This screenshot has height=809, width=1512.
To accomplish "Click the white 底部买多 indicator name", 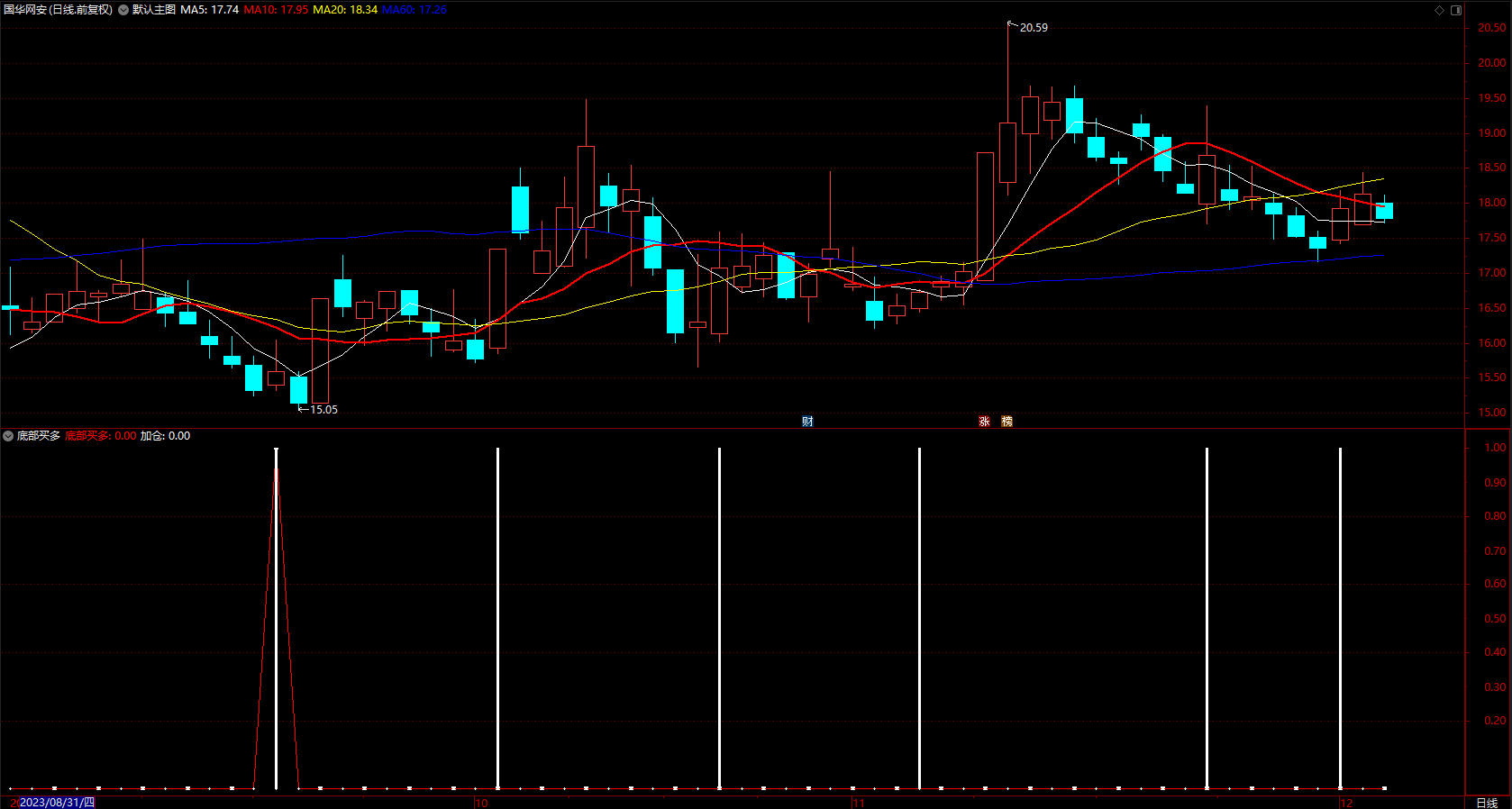I will point(39,436).
